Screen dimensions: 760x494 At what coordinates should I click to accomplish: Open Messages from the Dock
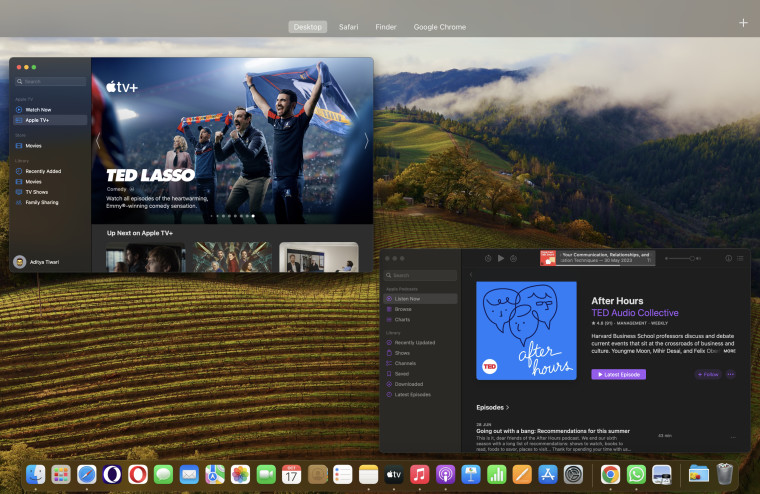[163, 474]
